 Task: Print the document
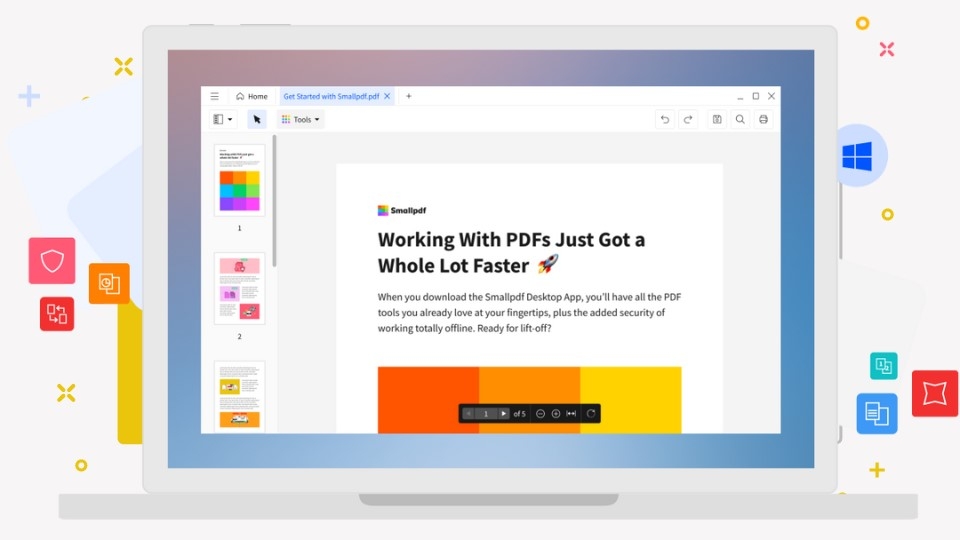point(763,119)
